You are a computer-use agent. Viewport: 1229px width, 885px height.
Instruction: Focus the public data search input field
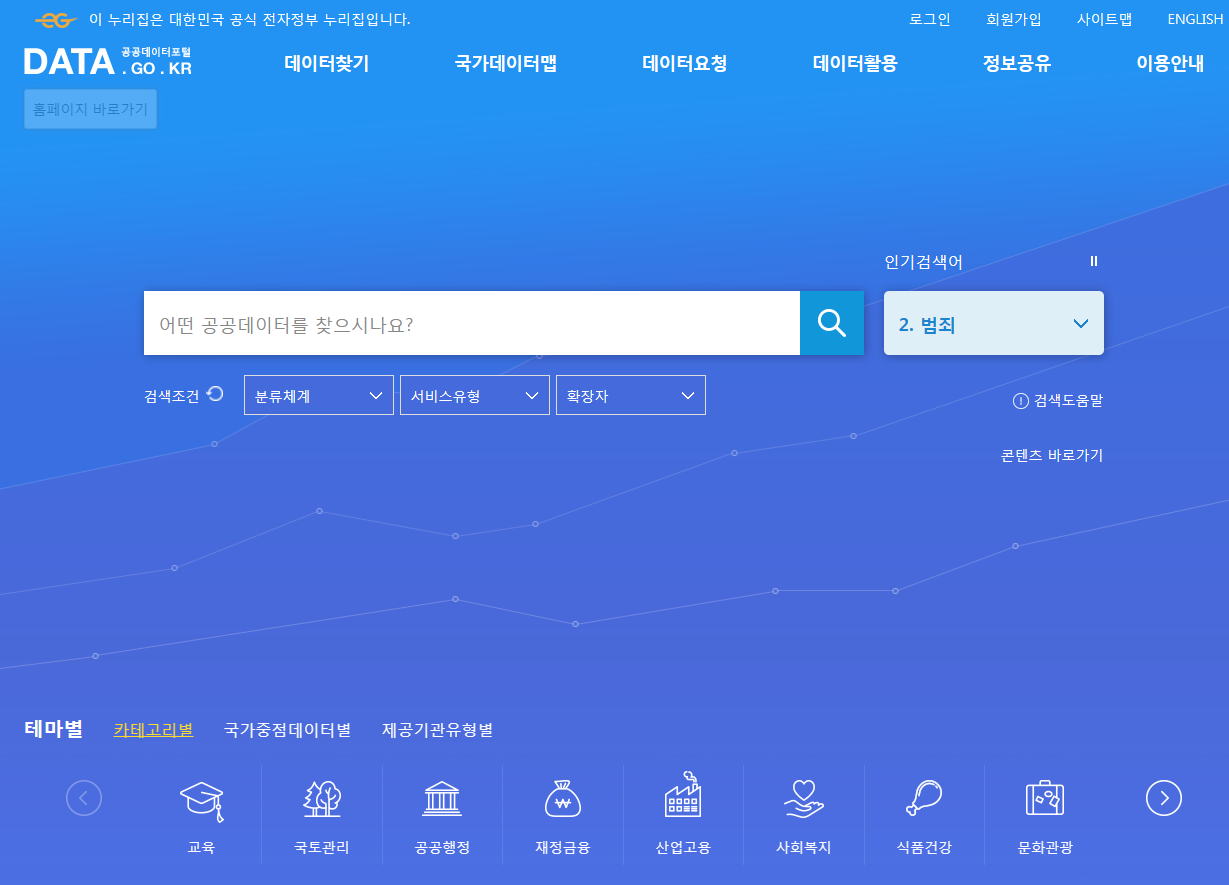(472, 323)
